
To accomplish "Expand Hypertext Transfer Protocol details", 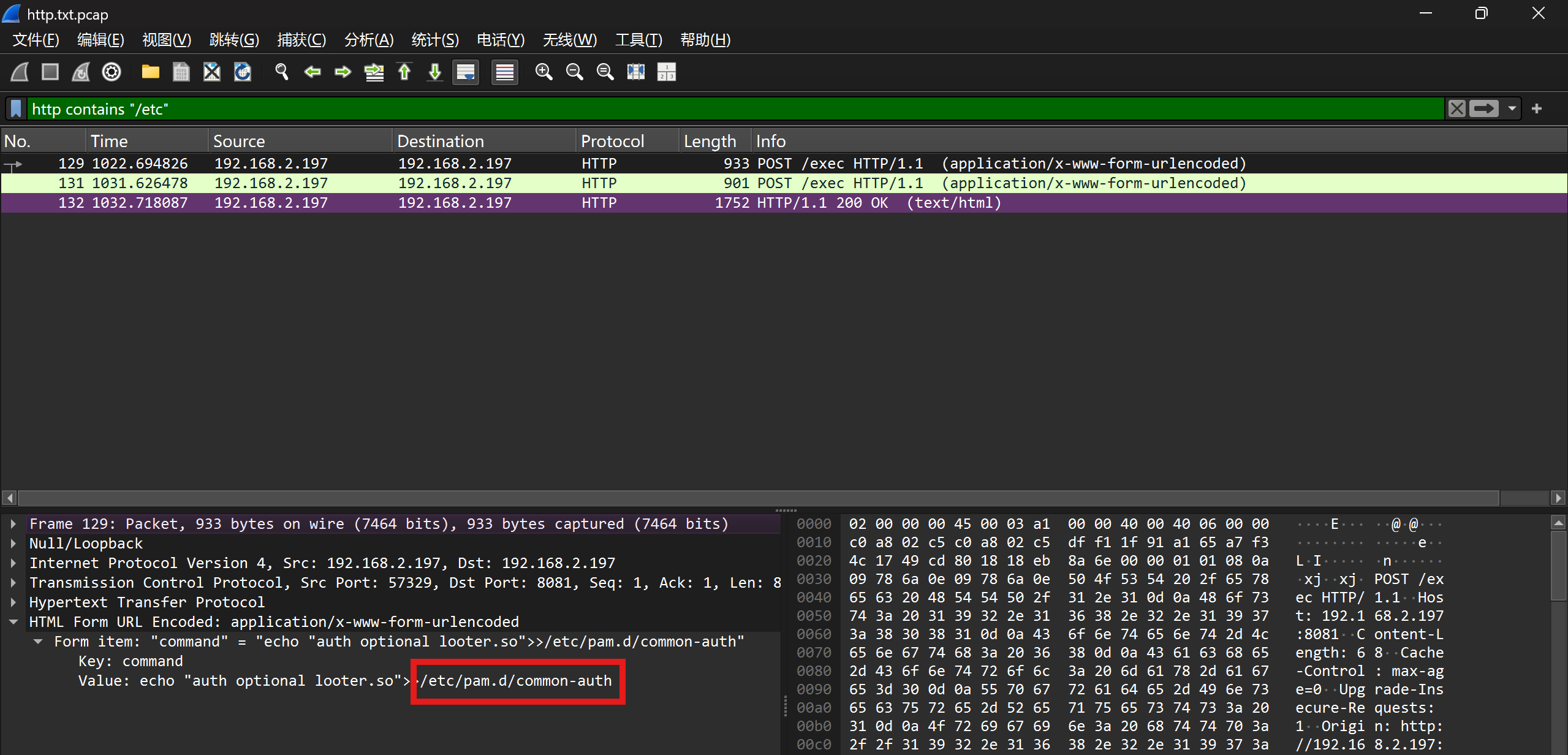I will 13,602.
